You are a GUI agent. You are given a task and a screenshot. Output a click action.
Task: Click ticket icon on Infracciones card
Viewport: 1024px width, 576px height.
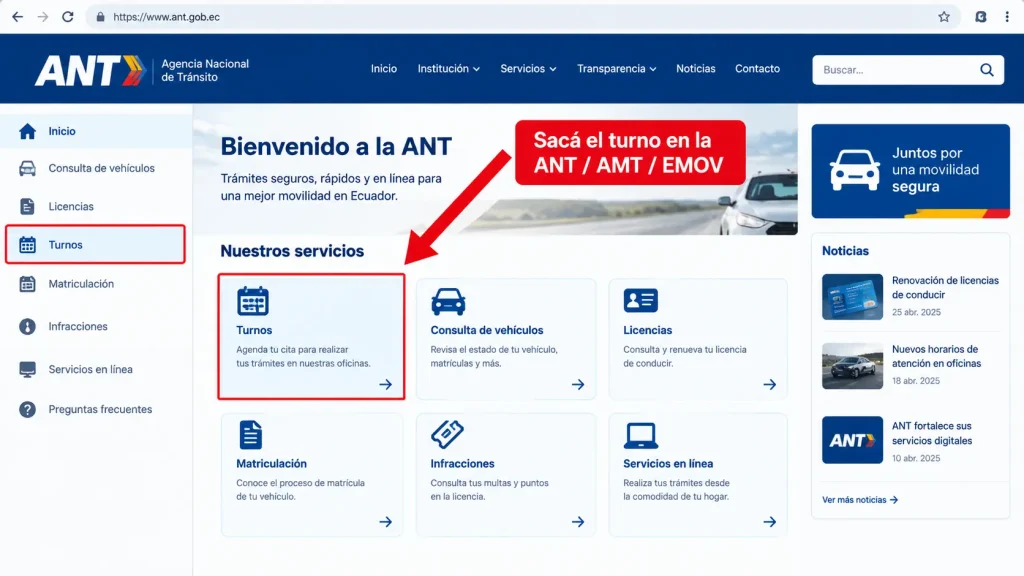(x=447, y=434)
